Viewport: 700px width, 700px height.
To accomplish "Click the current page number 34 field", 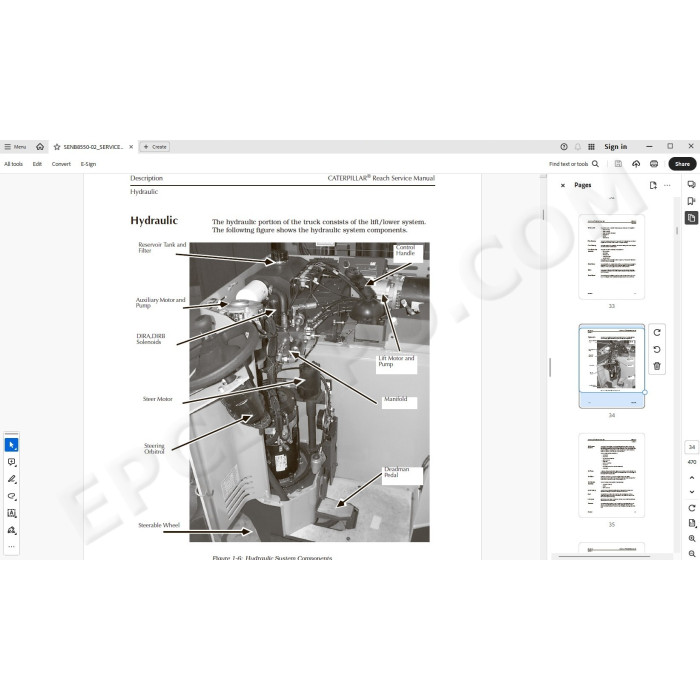I will click(x=692, y=447).
